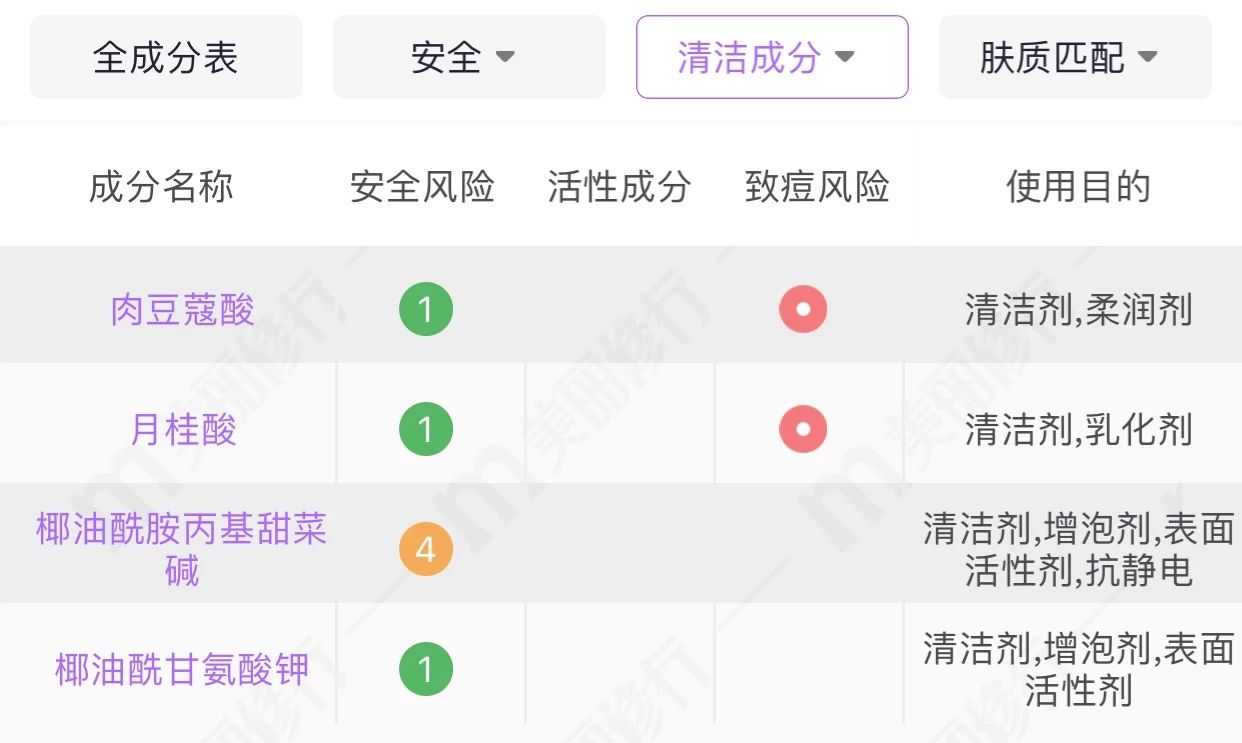
Task: Click the green safety badge for 肉豆蔻酸
Action: tap(426, 309)
